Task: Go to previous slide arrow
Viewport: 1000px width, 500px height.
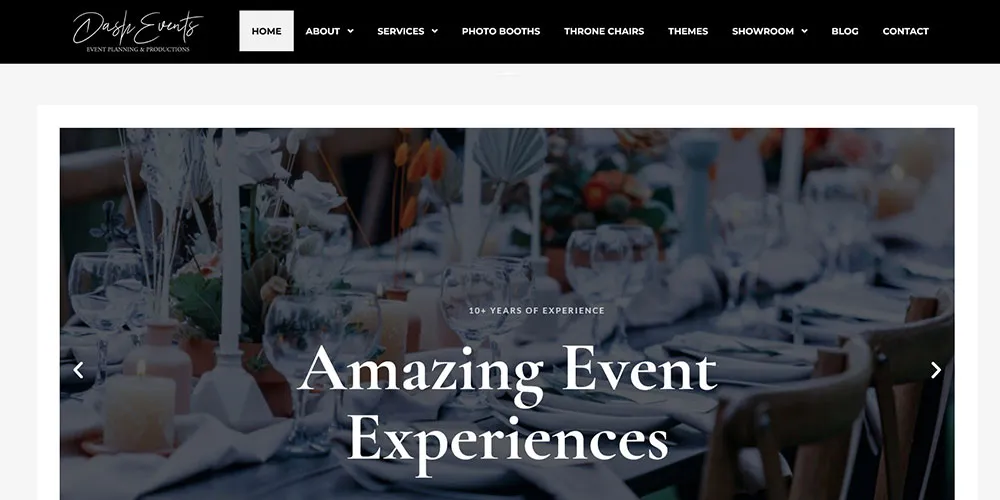Action: [78, 370]
